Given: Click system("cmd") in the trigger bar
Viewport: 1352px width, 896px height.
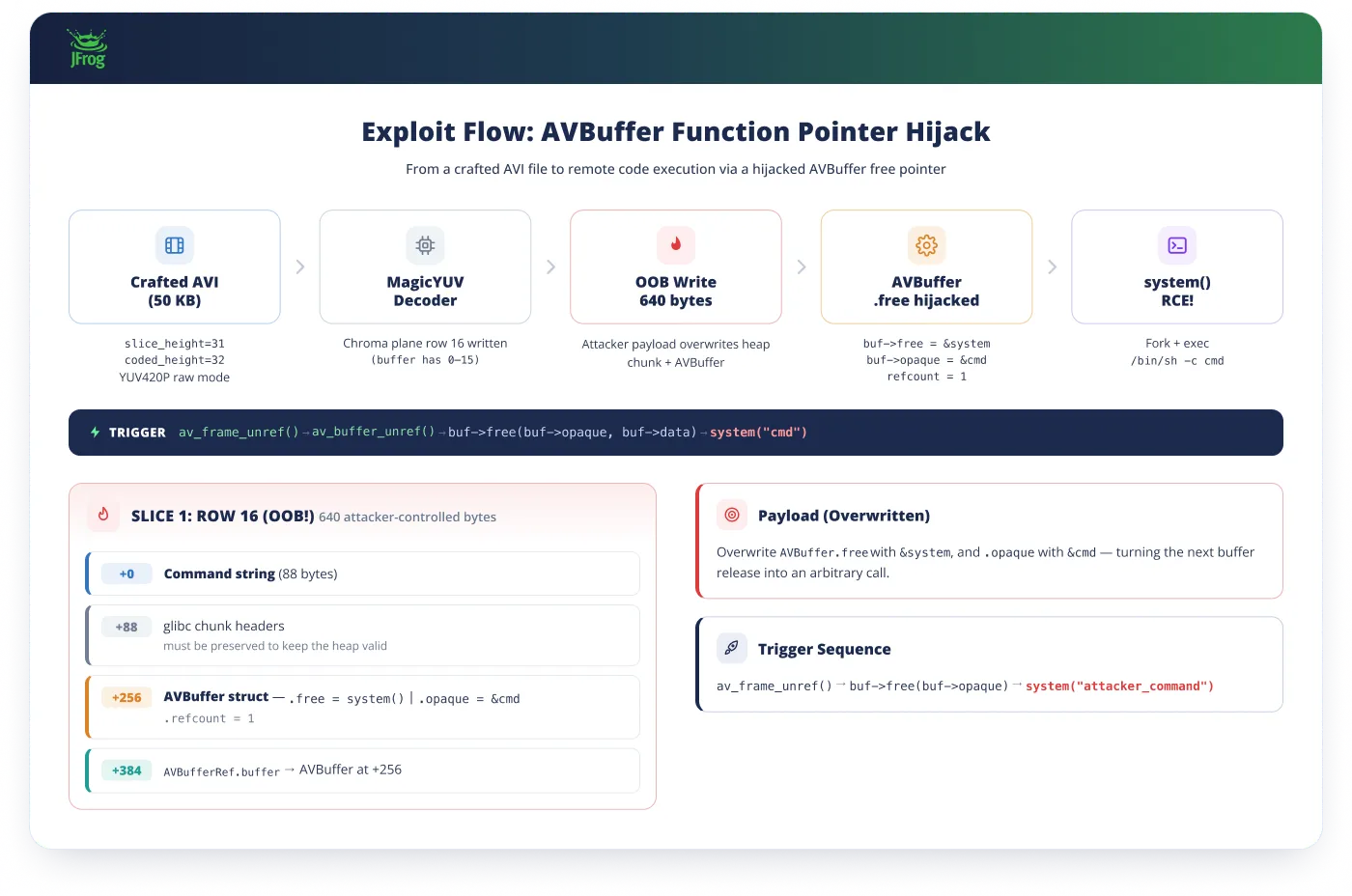Looking at the screenshot, I should [758, 432].
